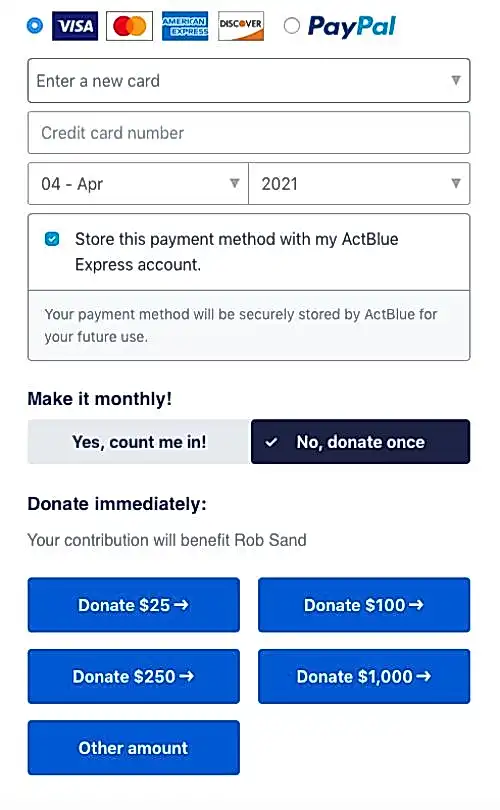Open the expiration year 2021 dropdown
500x810 pixels.
click(x=360, y=184)
